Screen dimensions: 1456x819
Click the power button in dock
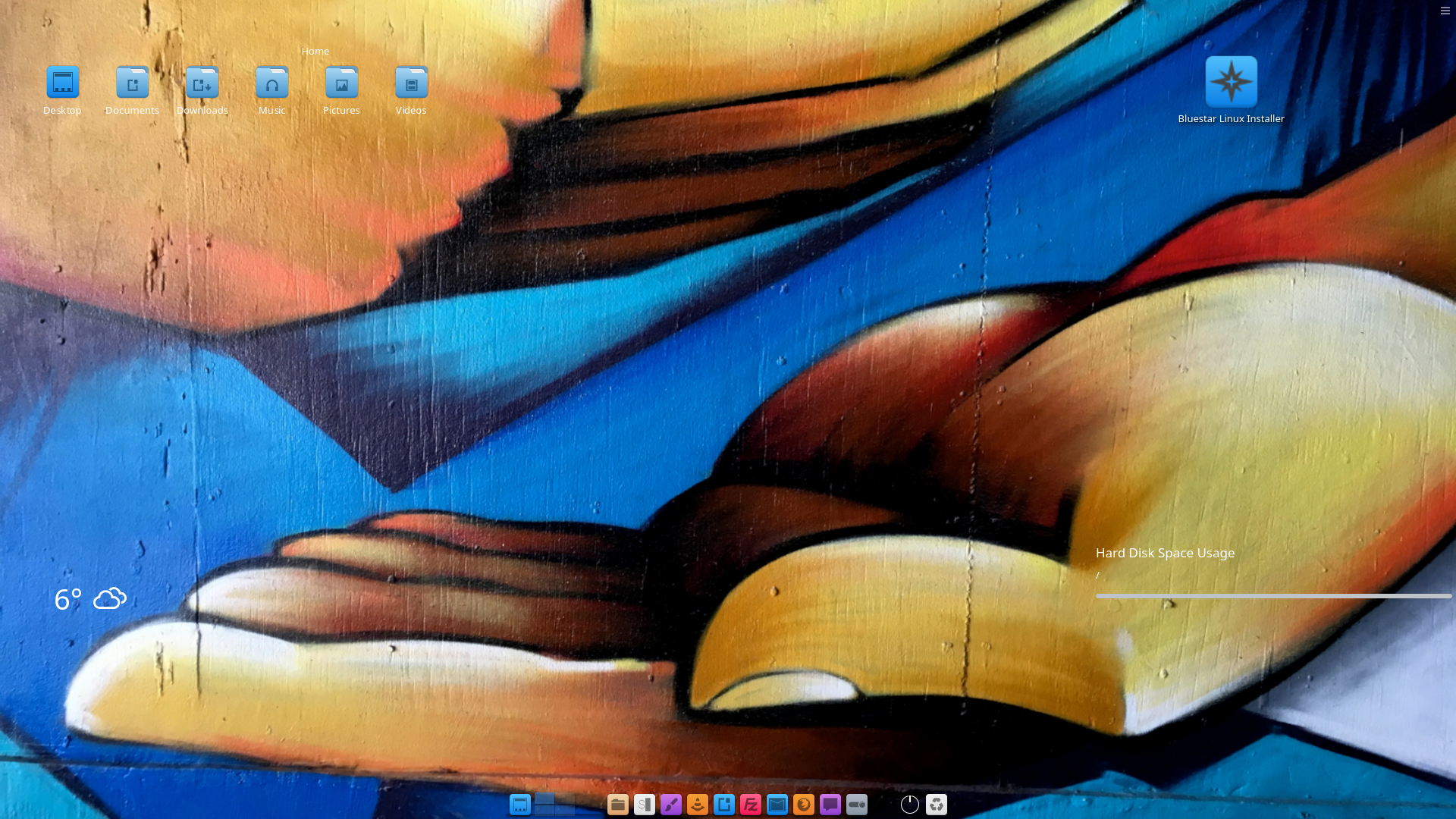pyautogui.click(x=910, y=805)
